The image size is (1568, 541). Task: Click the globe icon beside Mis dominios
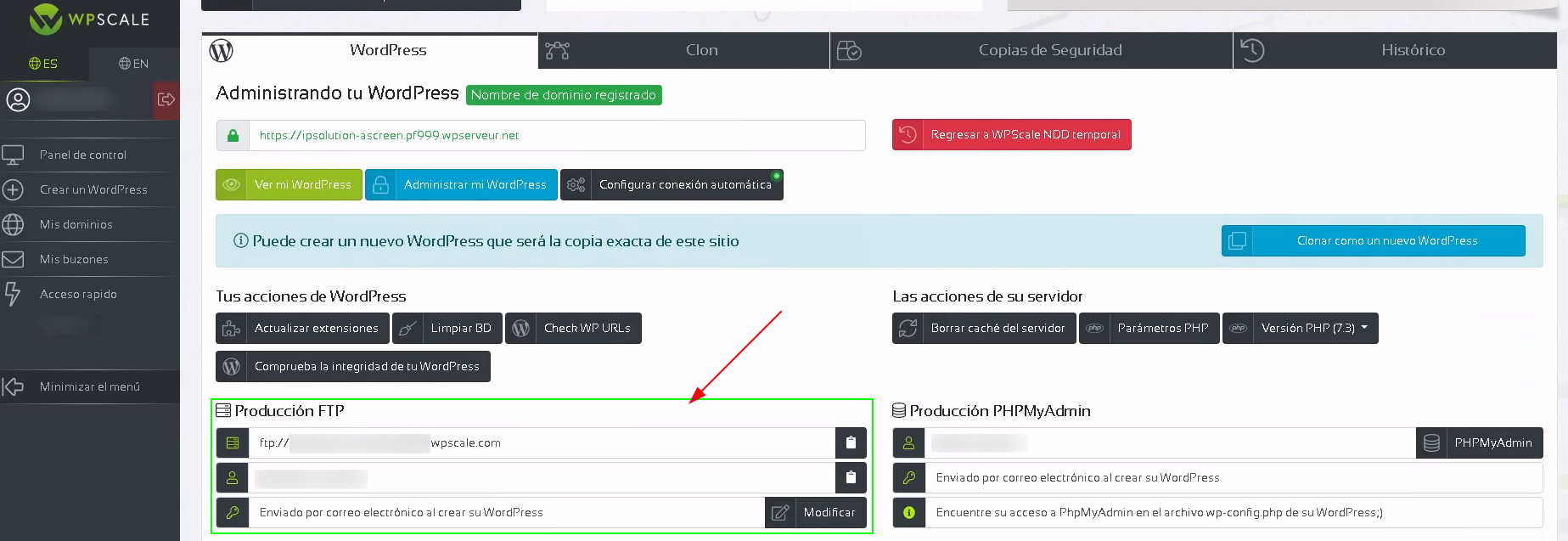pos(13,224)
